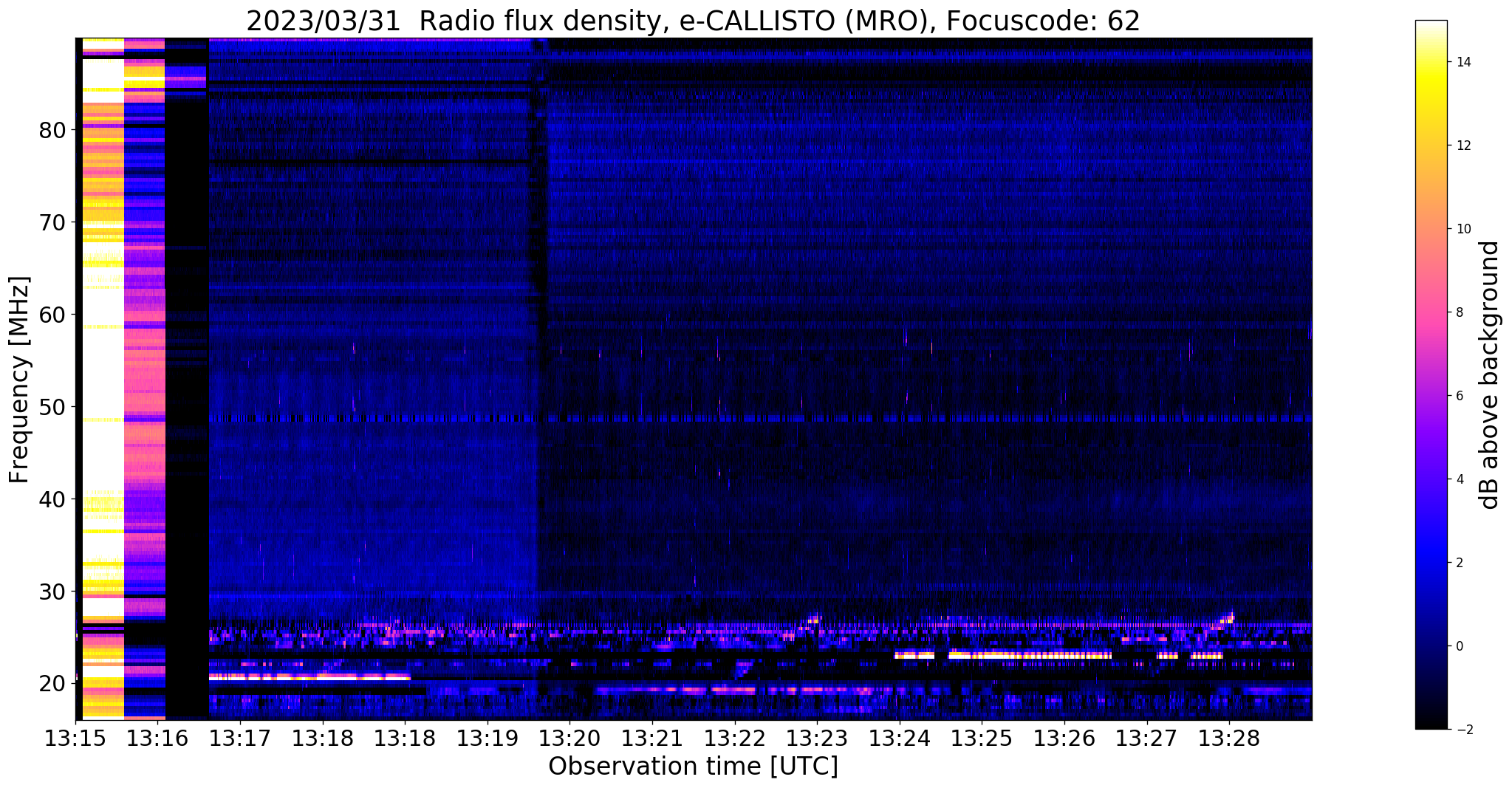Click the 80 MHz frequency axis tick label
Screen dimensions: 1512x788
tap(52, 130)
